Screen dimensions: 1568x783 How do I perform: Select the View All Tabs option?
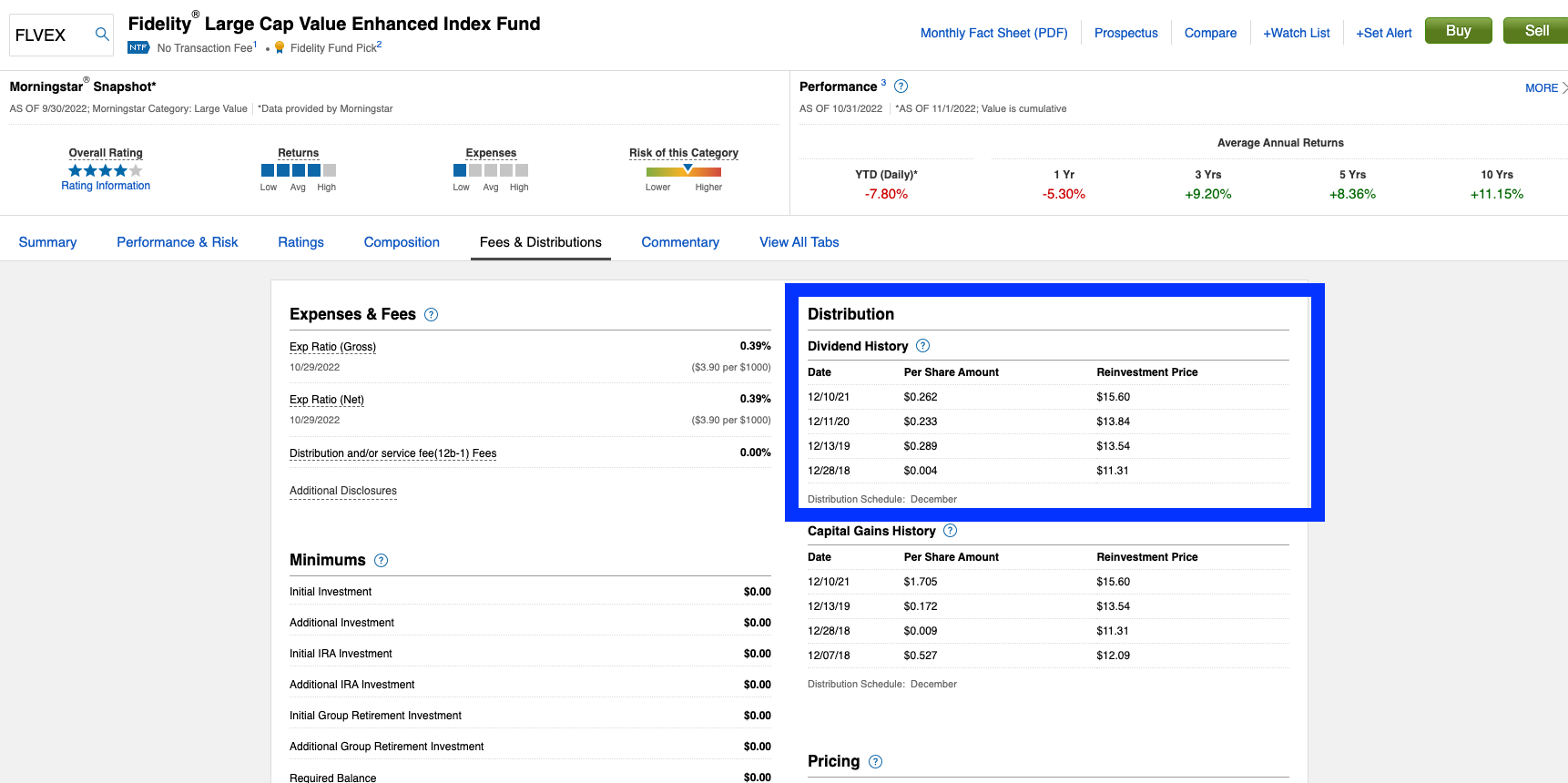[x=799, y=242]
